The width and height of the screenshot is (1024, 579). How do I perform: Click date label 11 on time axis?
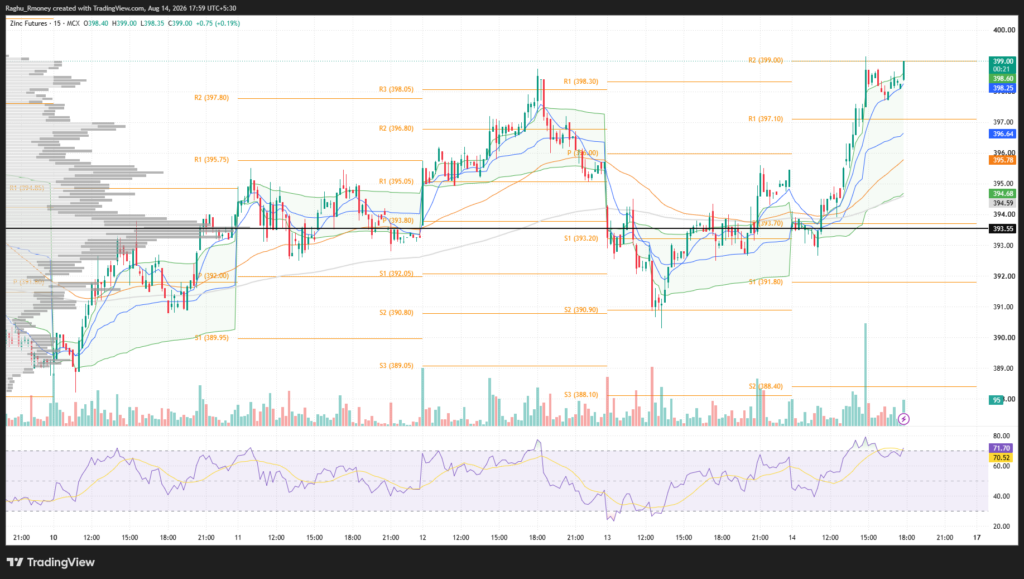point(238,538)
